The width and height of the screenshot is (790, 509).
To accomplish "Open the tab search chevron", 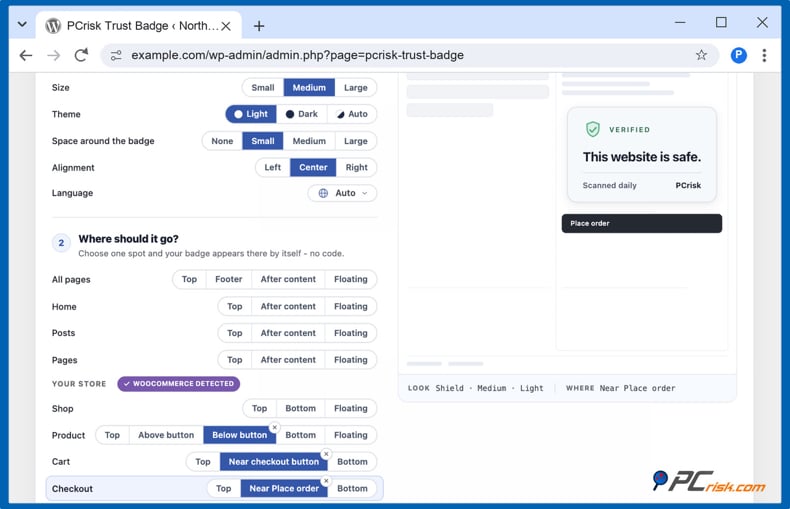I will pyautogui.click(x=22, y=24).
